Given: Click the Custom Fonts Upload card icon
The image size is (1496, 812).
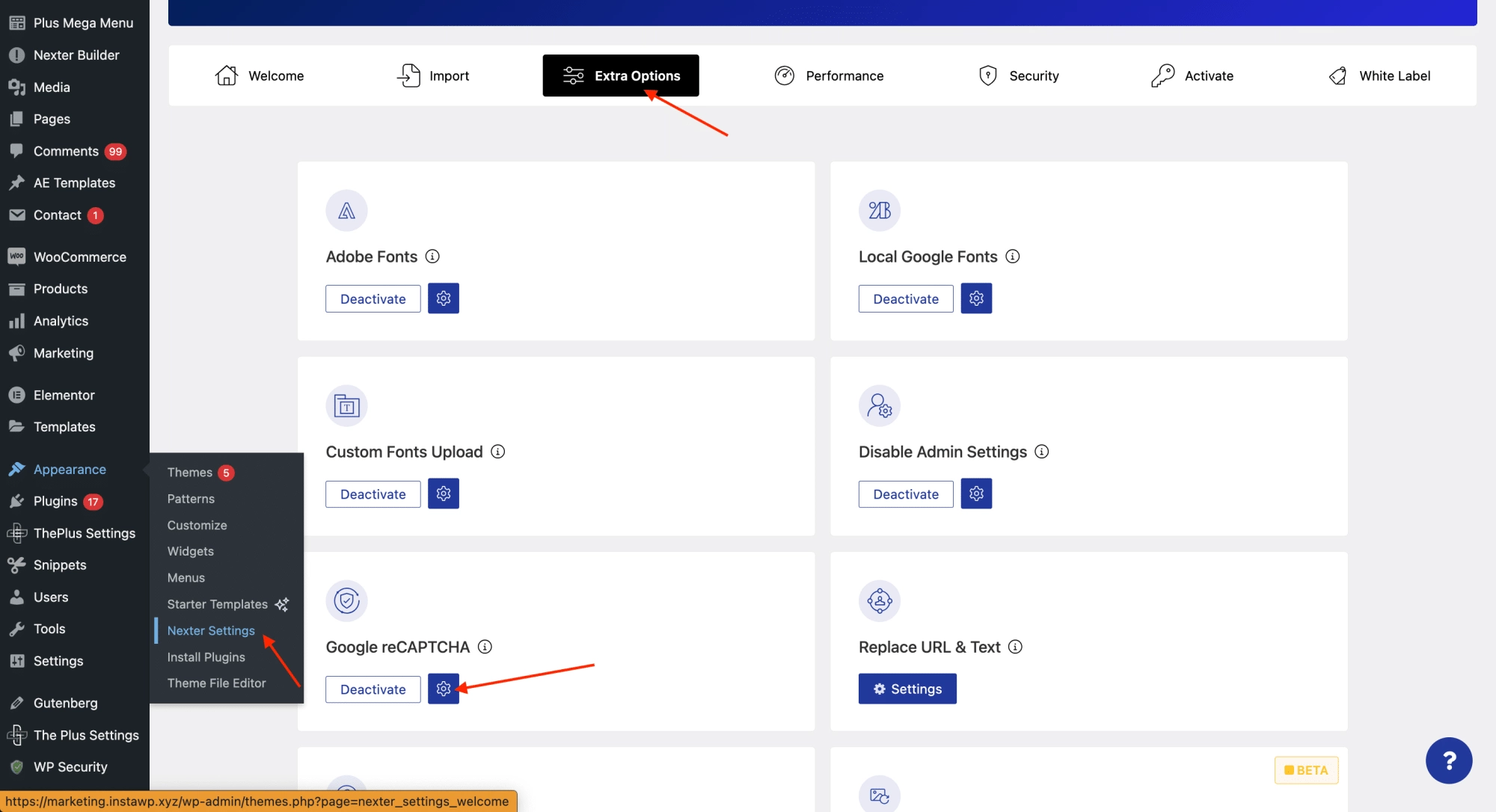Looking at the screenshot, I should pos(346,406).
